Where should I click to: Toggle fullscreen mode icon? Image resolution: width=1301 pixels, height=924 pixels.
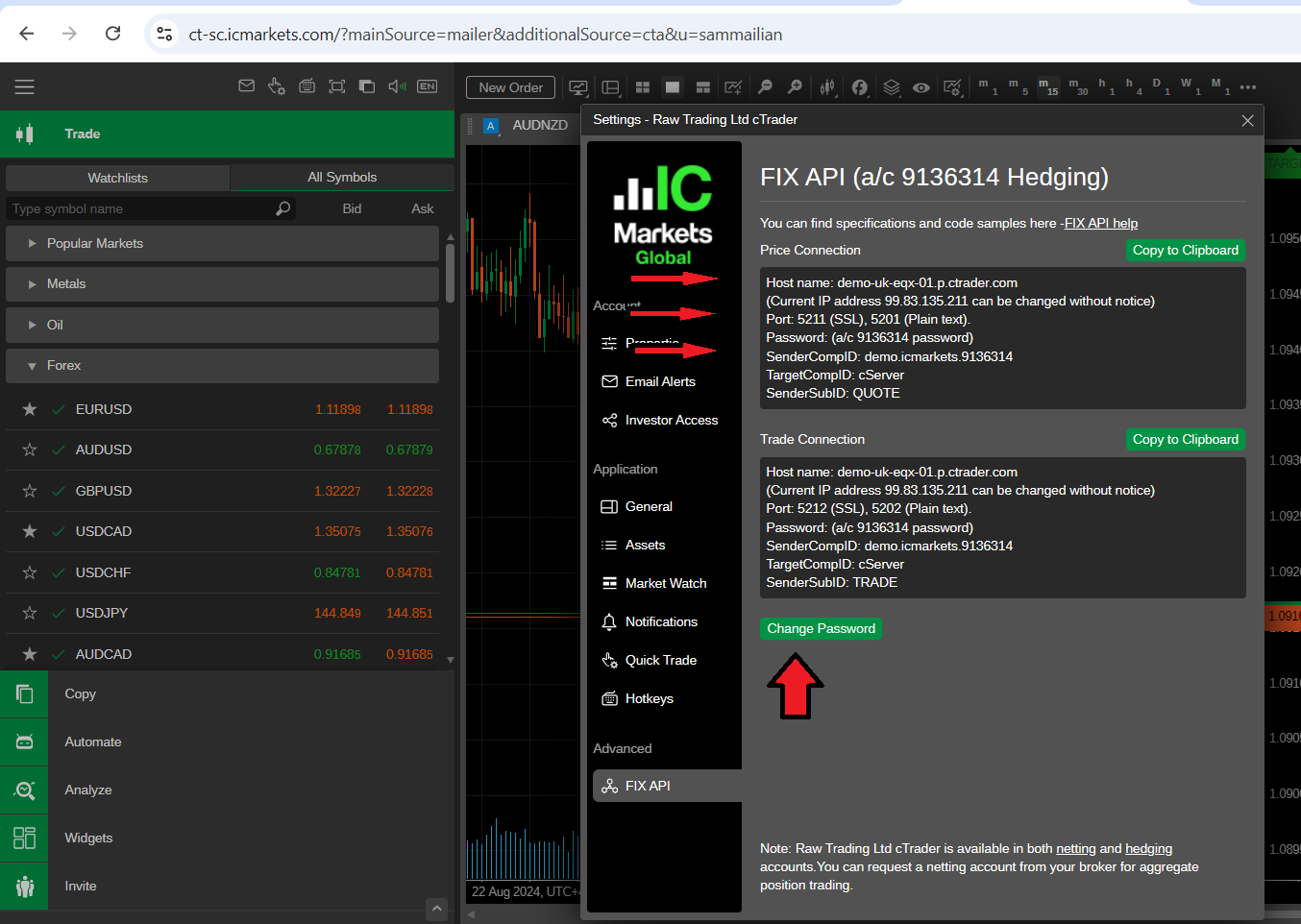pos(337,86)
